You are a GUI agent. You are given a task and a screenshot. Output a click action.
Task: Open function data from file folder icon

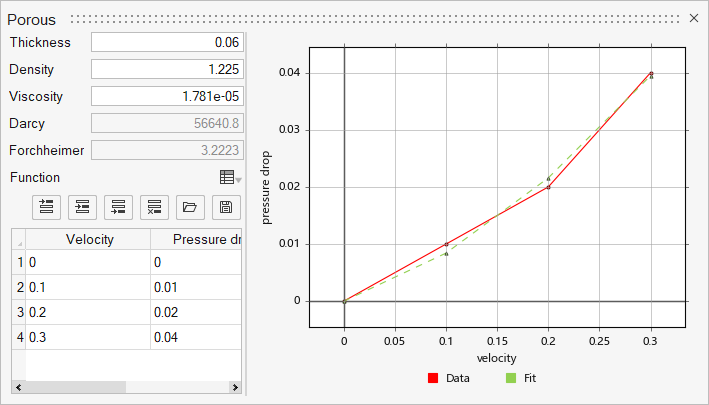click(190, 207)
